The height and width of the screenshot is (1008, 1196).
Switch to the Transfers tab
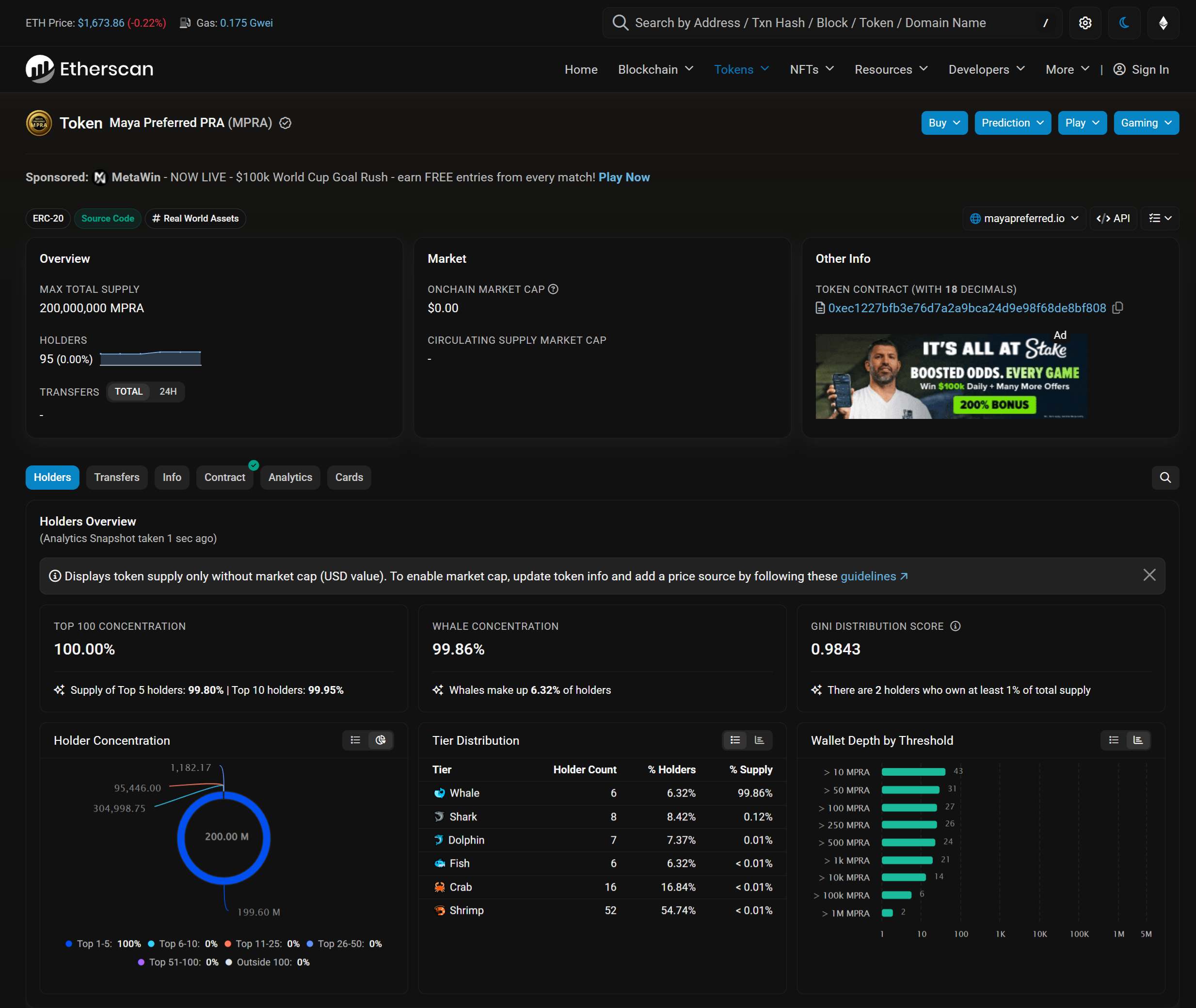pos(116,478)
